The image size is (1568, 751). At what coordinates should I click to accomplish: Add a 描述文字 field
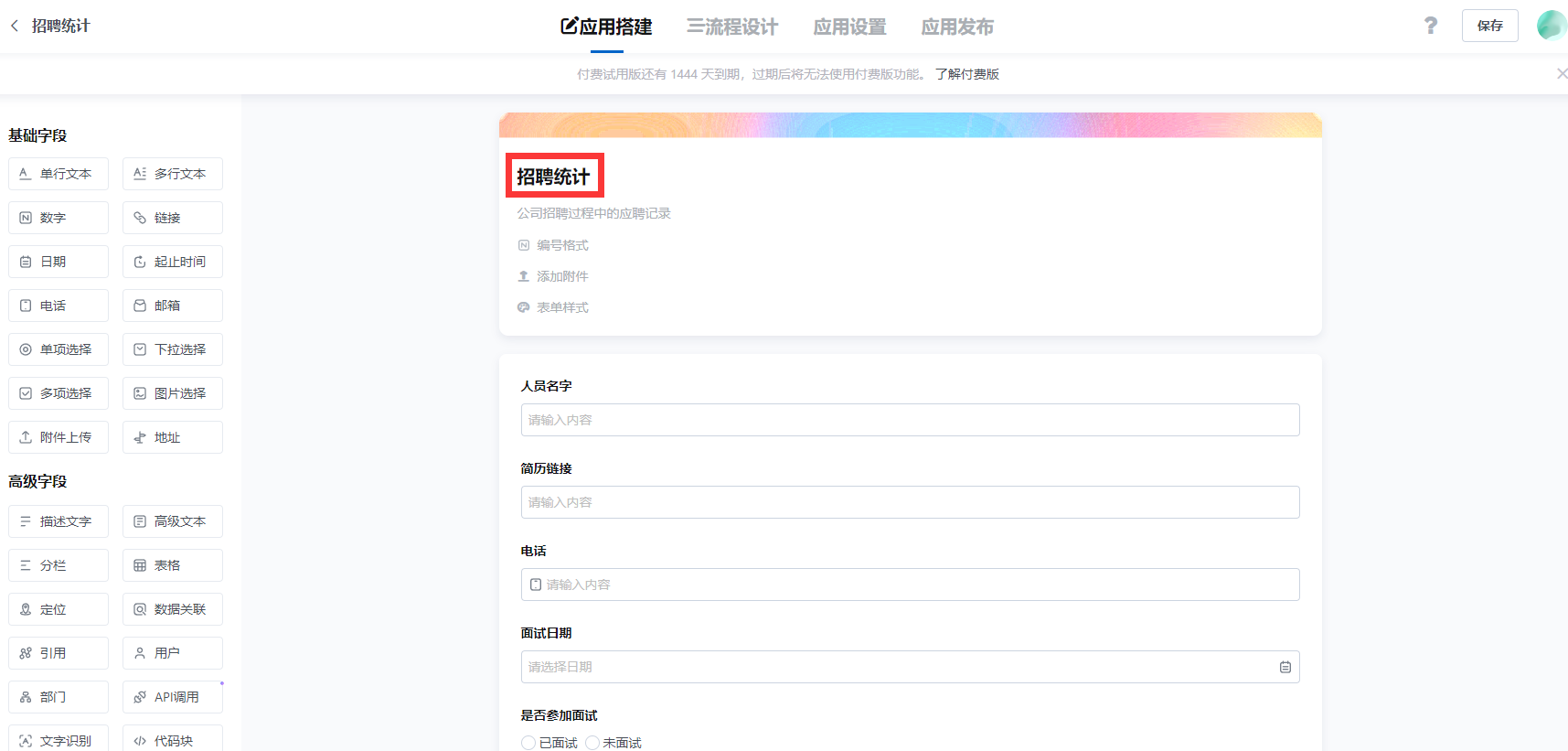click(59, 521)
